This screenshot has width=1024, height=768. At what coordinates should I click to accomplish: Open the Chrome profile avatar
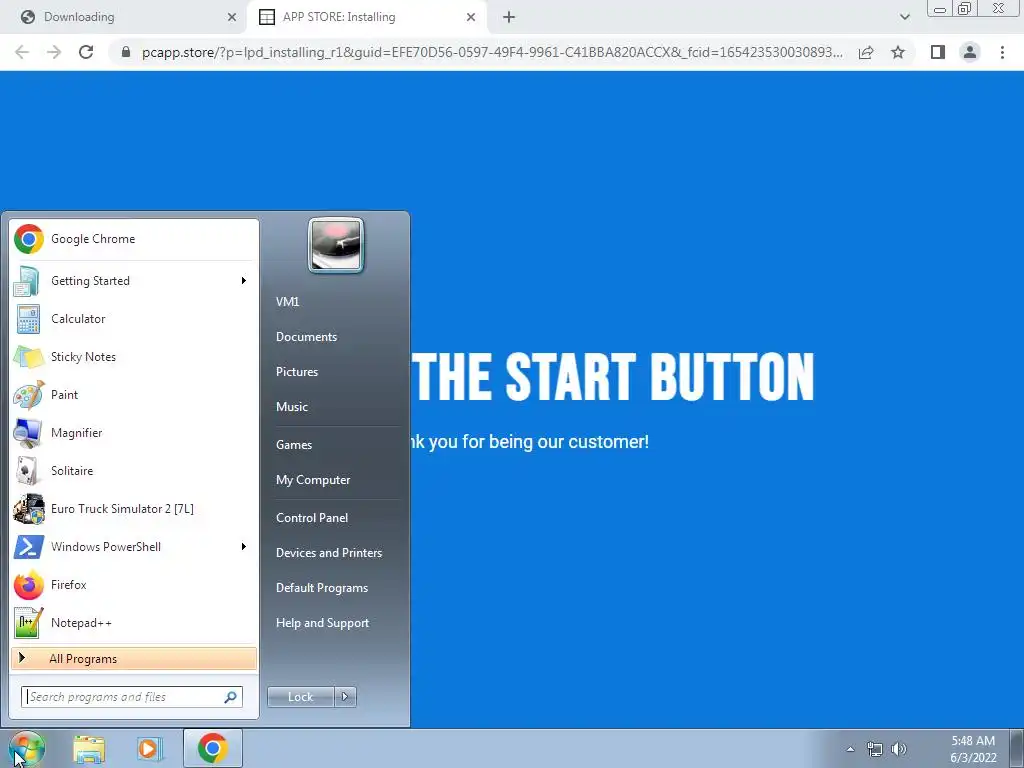point(970,52)
